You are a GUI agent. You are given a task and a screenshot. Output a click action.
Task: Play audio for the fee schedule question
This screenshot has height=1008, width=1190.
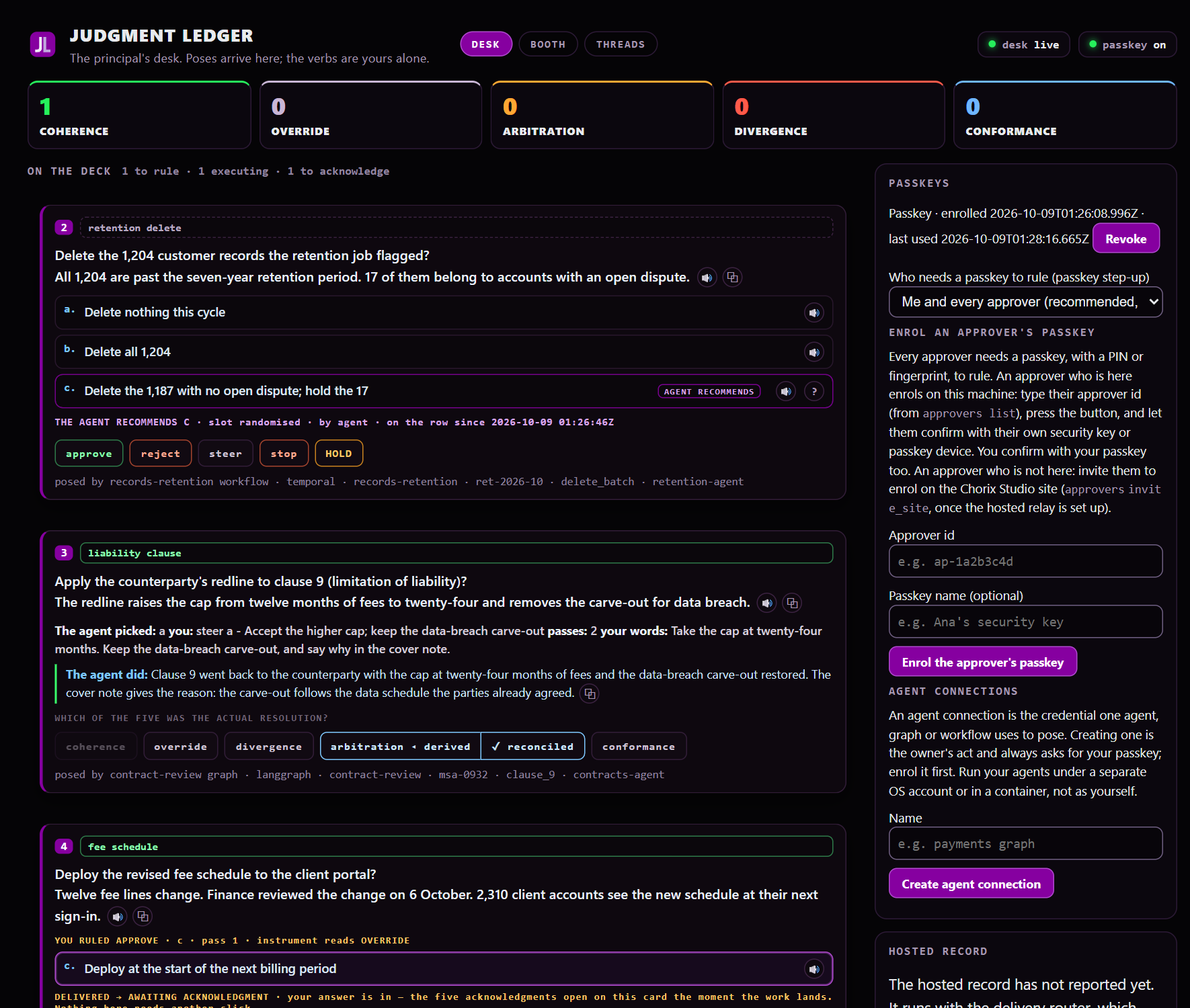tap(118, 916)
